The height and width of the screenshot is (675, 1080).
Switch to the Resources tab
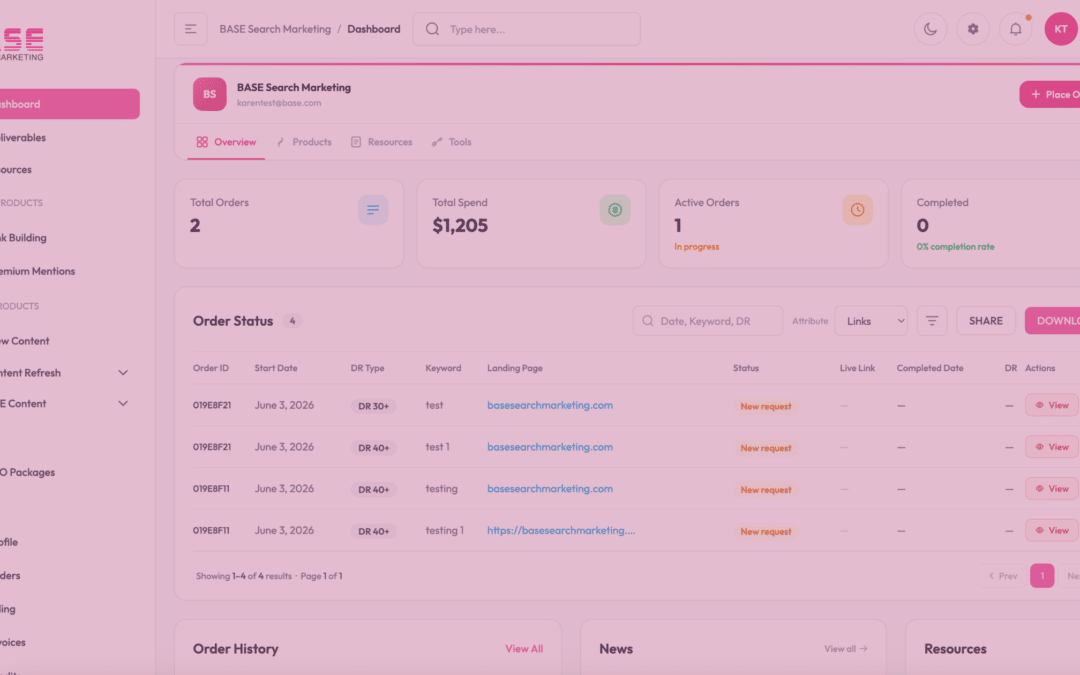(382, 142)
